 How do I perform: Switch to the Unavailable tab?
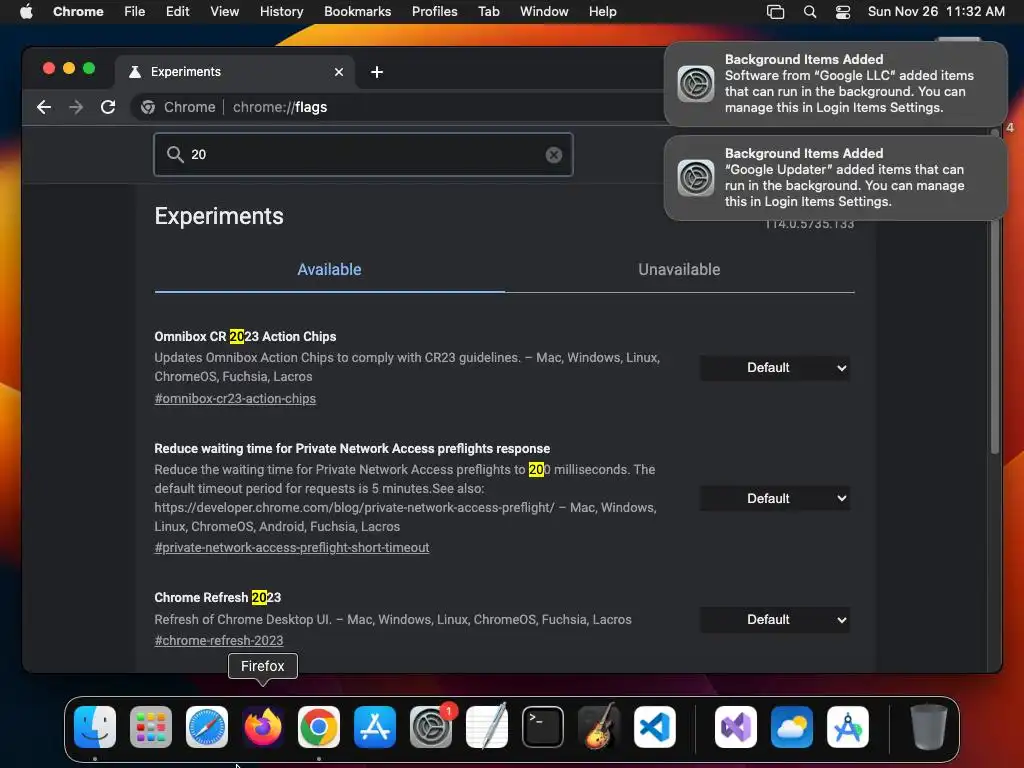pyautogui.click(x=679, y=270)
